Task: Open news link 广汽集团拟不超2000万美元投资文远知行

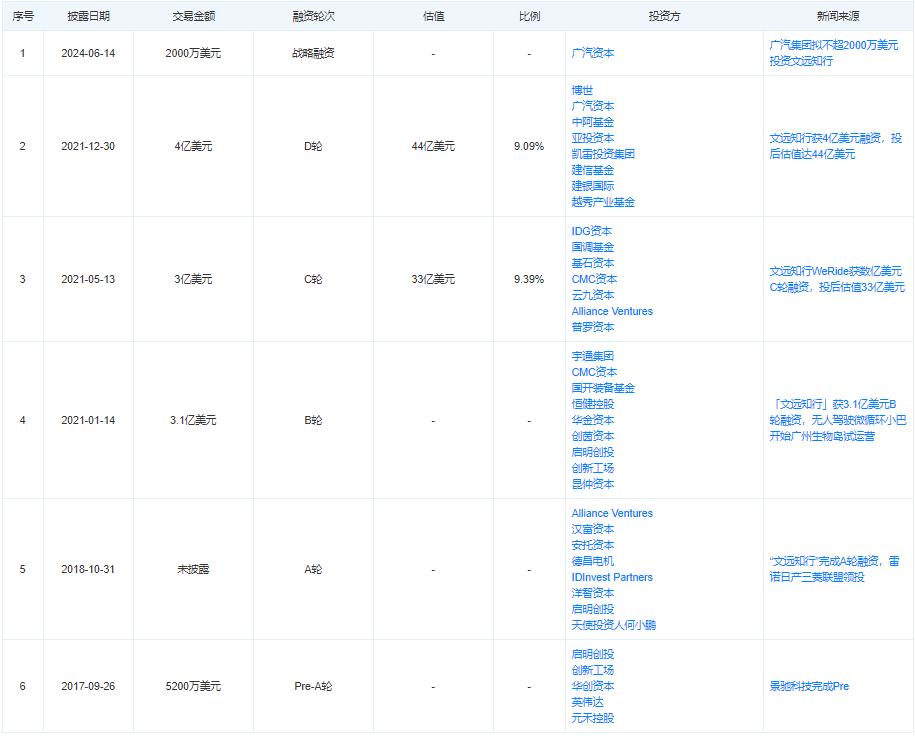Action: coord(833,53)
